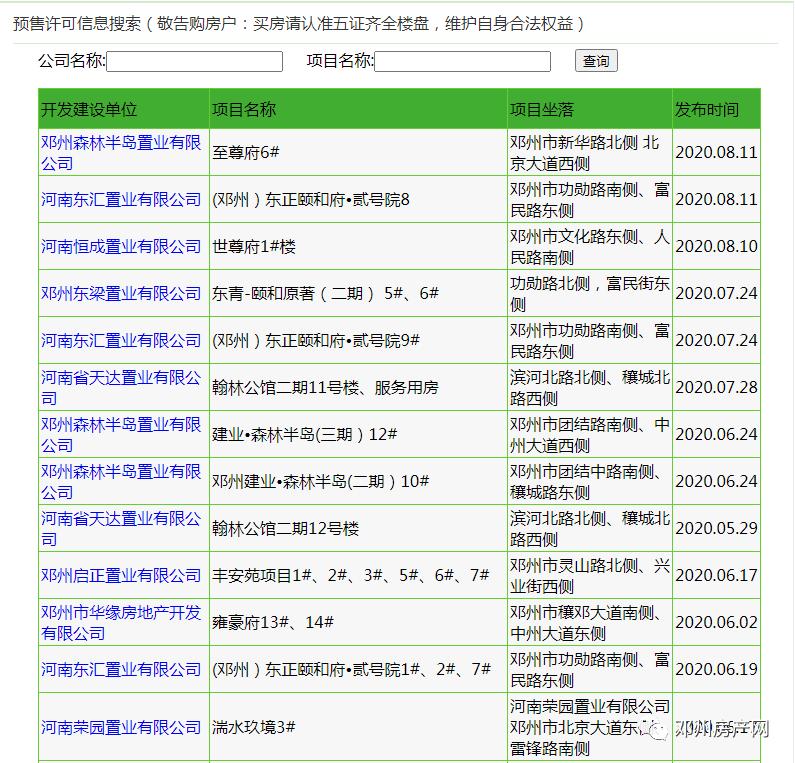The width and height of the screenshot is (795, 763).
Task: Click location 邓州市团结路南侧、中州大道西侧
Action: click(x=590, y=434)
